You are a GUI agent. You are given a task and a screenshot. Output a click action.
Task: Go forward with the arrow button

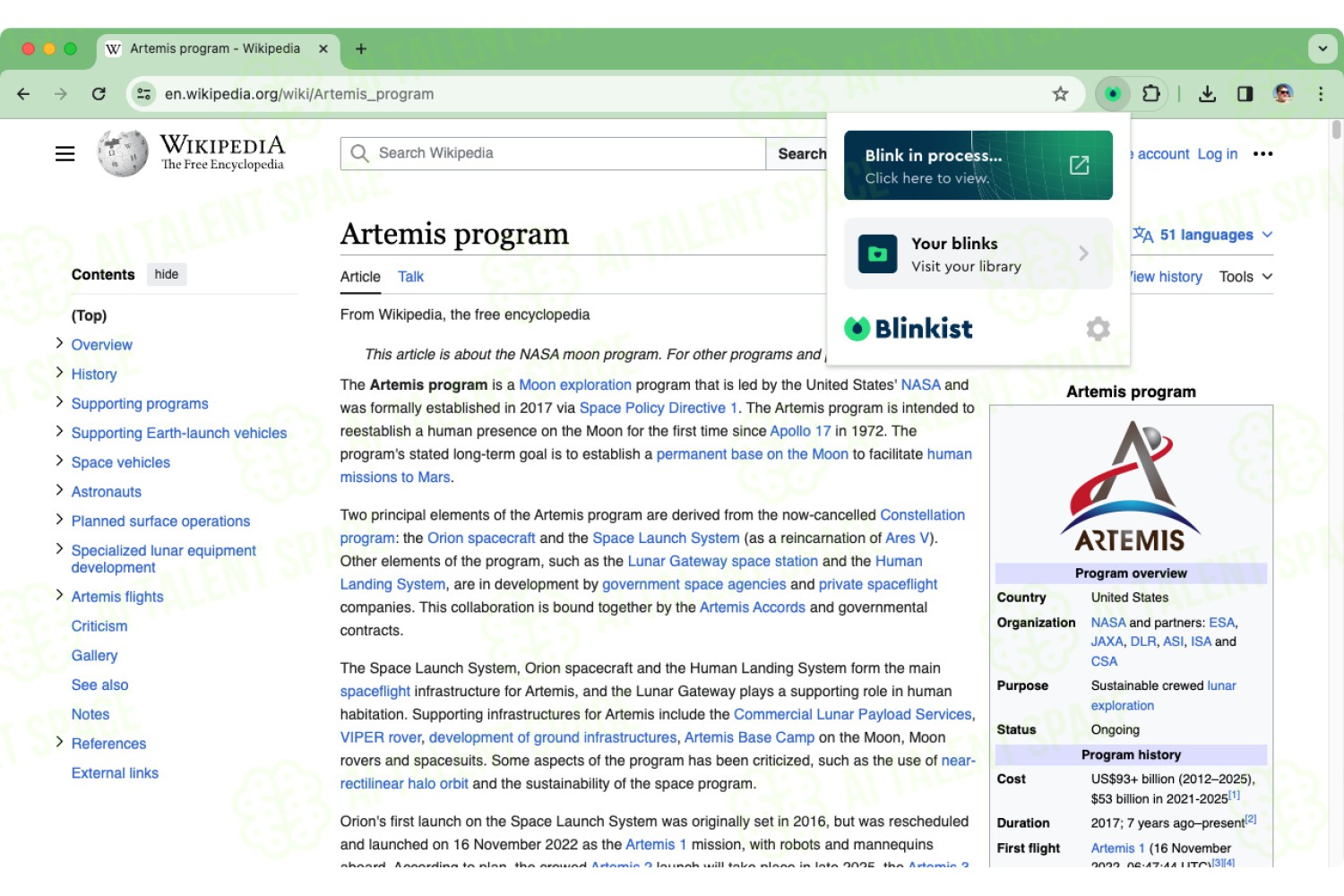(x=61, y=93)
